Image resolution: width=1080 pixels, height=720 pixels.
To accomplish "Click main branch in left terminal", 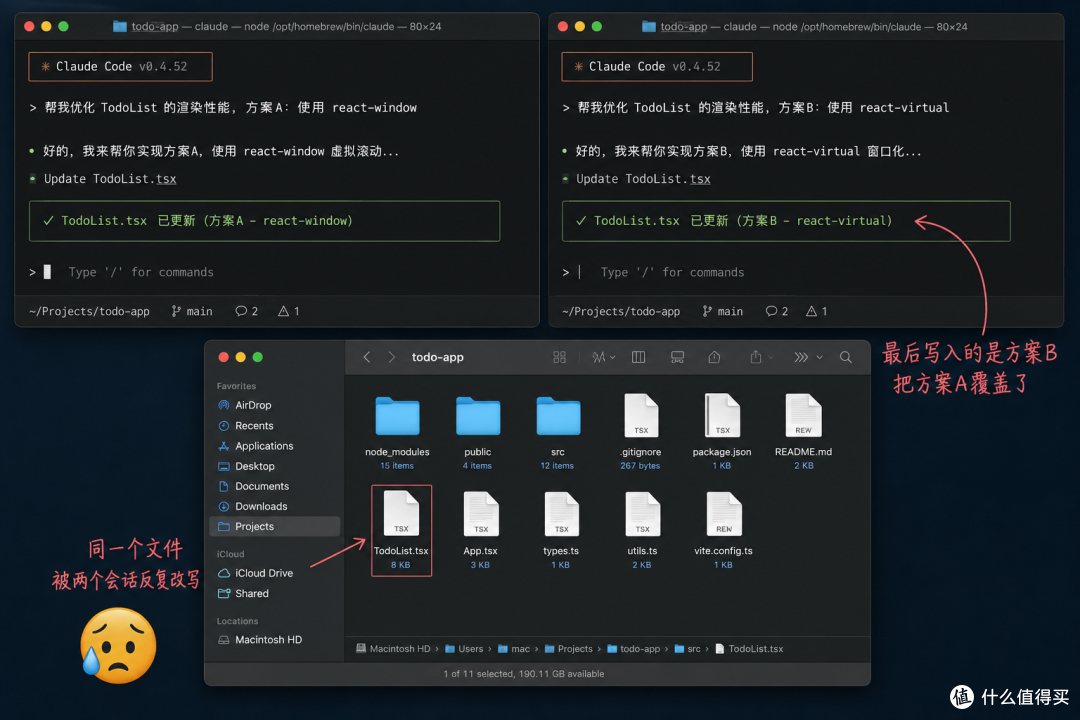I will tap(192, 311).
